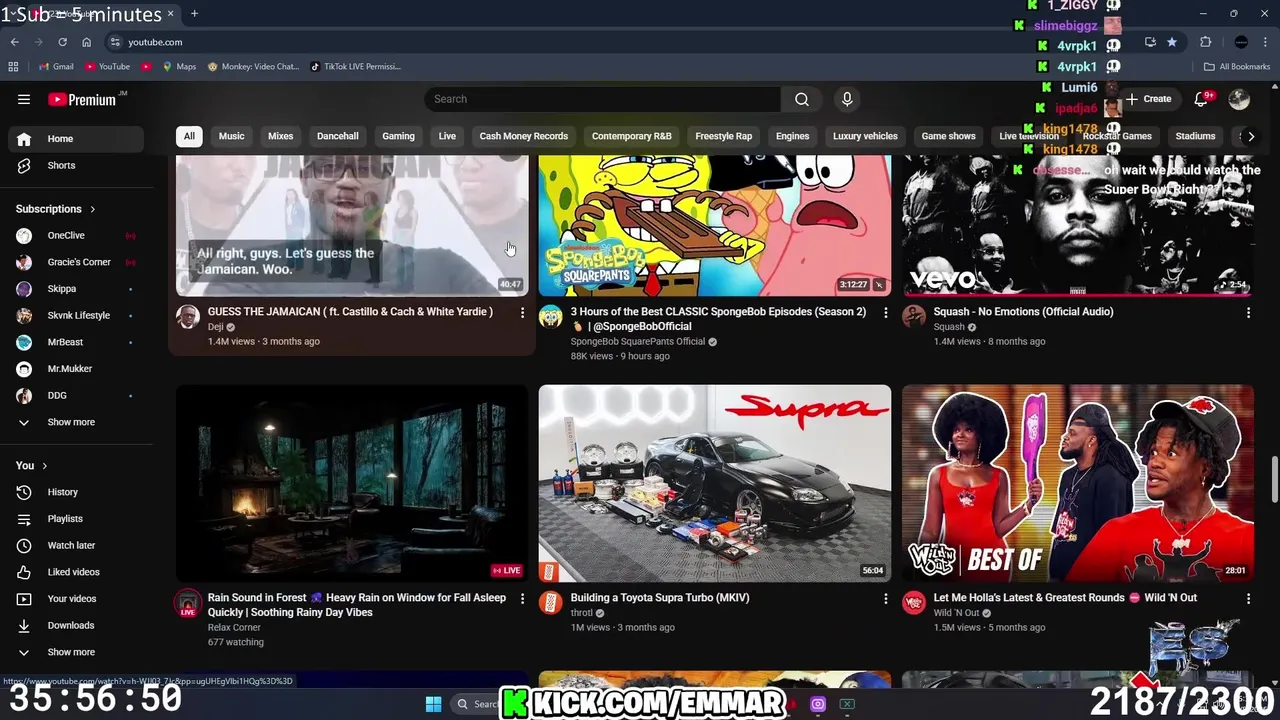Select the Music filter chip
The width and height of the screenshot is (1280, 720).
[x=231, y=136]
